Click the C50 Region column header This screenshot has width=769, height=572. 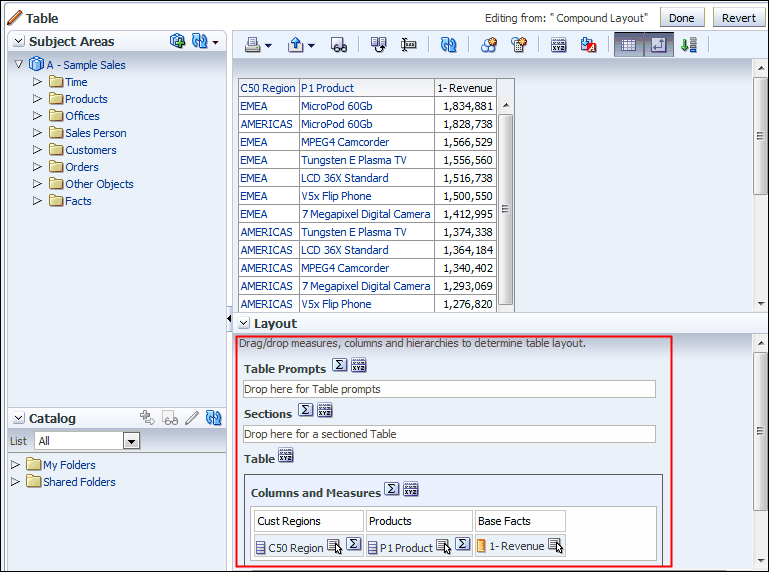[x=268, y=88]
